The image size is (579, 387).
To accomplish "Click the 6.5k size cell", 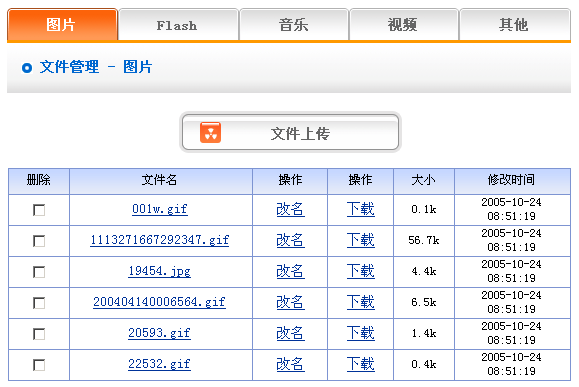I will pyautogui.click(x=424, y=303).
